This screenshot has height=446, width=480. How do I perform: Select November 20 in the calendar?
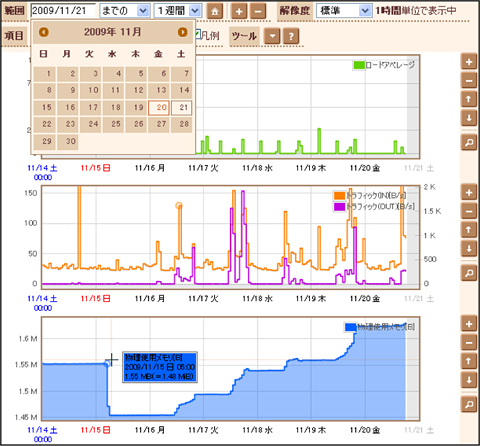(159, 108)
